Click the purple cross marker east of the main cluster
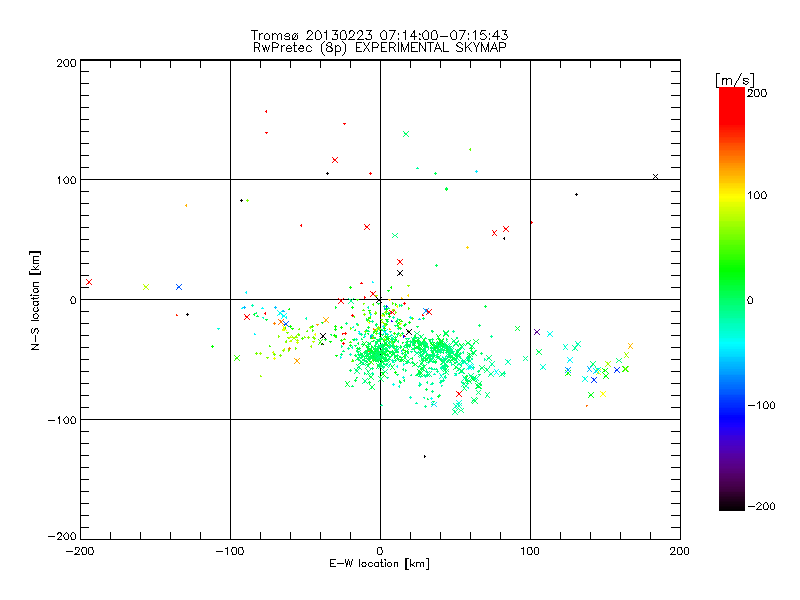 click(x=537, y=332)
